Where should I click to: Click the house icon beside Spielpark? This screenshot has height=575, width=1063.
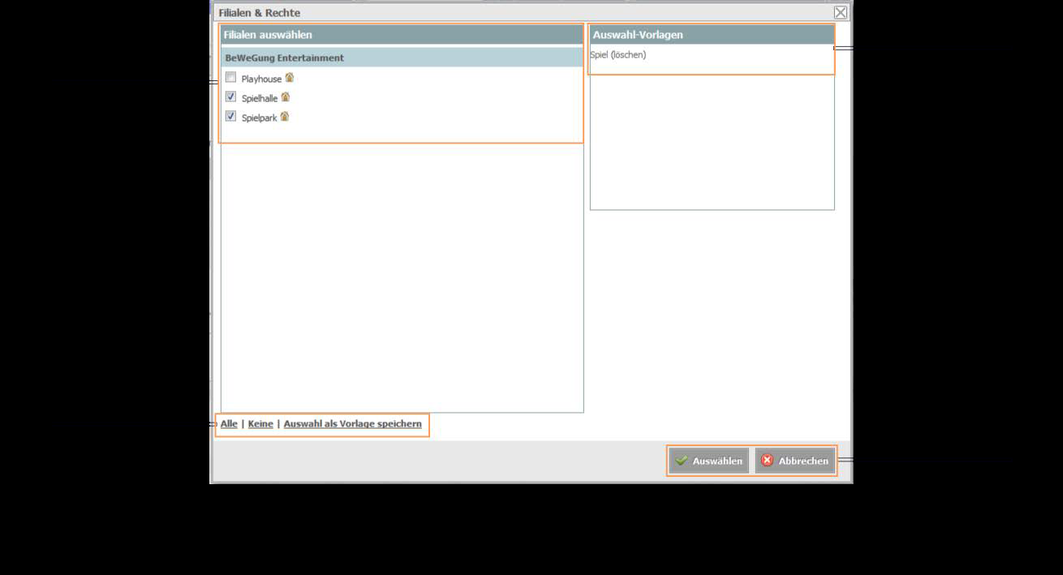pyautogui.click(x=285, y=117)
